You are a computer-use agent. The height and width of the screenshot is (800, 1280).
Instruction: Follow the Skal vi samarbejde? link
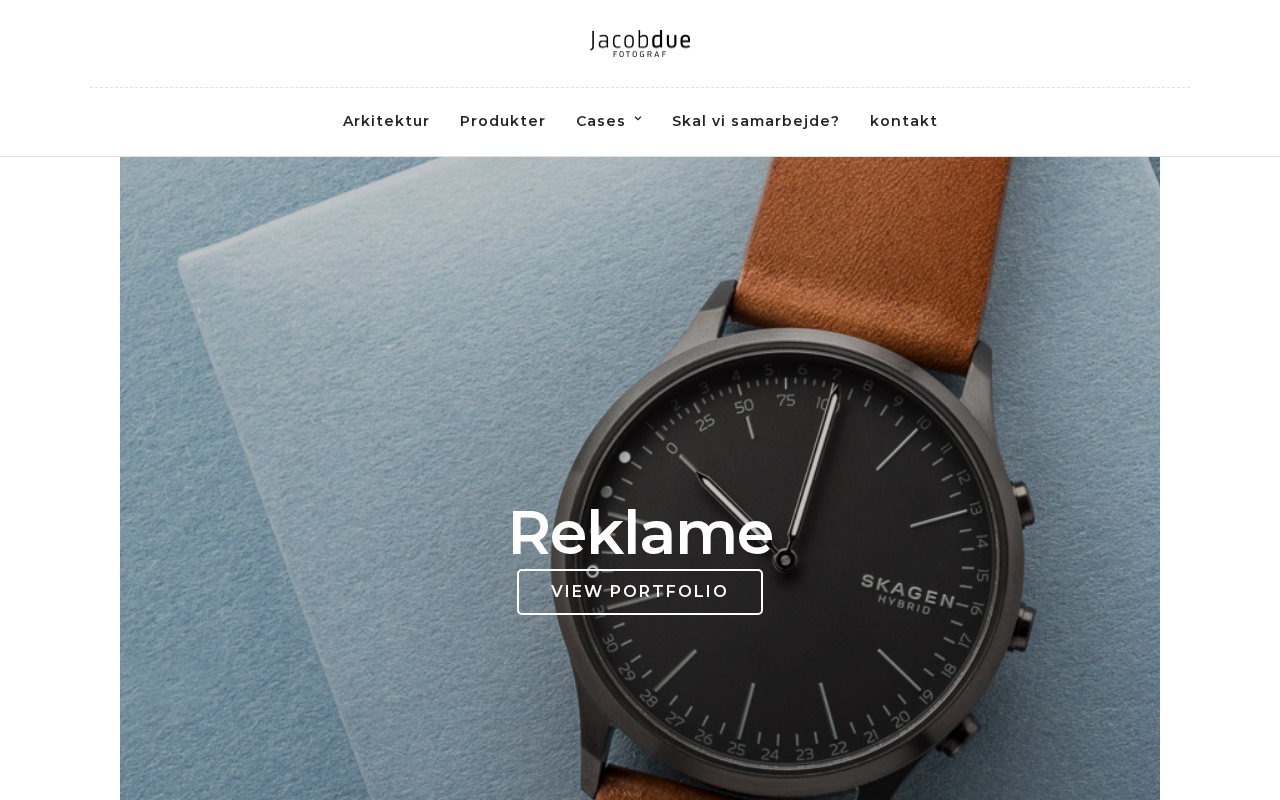(756, 121)
